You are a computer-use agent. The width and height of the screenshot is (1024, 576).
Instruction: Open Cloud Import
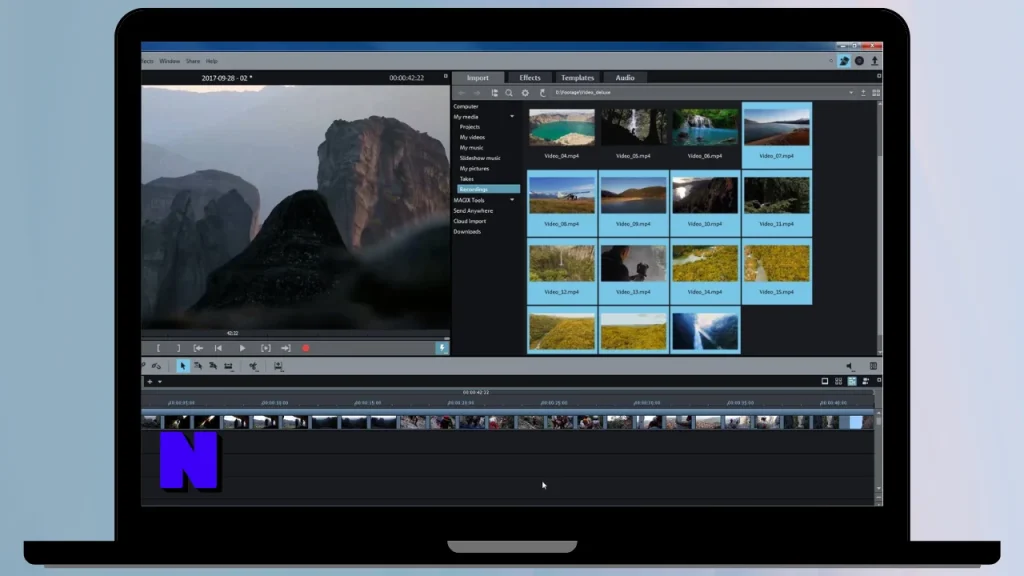[470, 221]
